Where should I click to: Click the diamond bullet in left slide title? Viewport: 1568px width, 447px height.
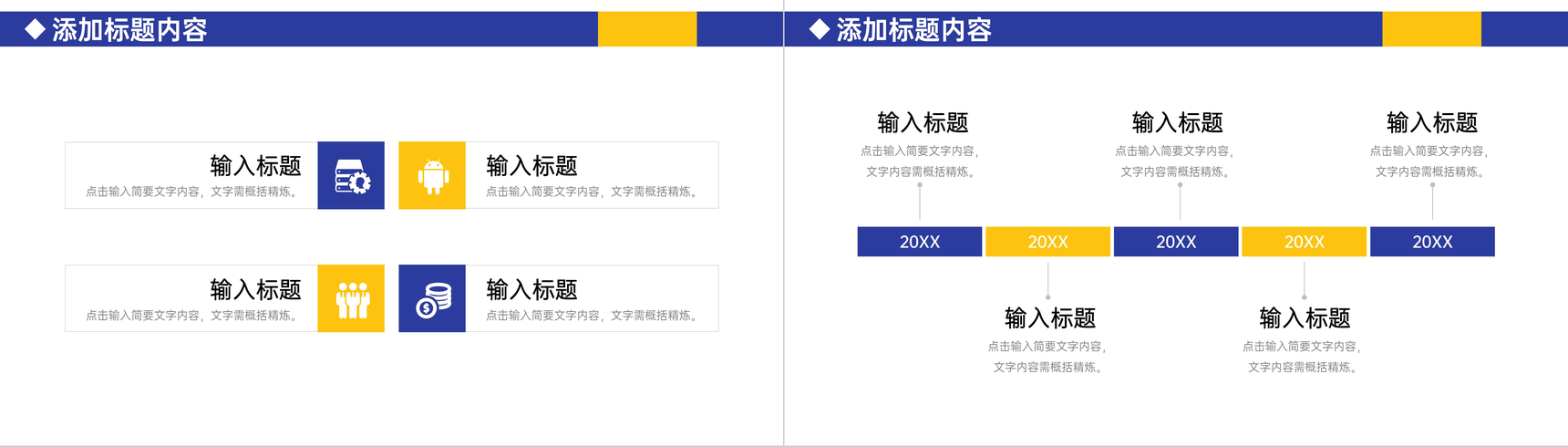click(x=35, y=29)
